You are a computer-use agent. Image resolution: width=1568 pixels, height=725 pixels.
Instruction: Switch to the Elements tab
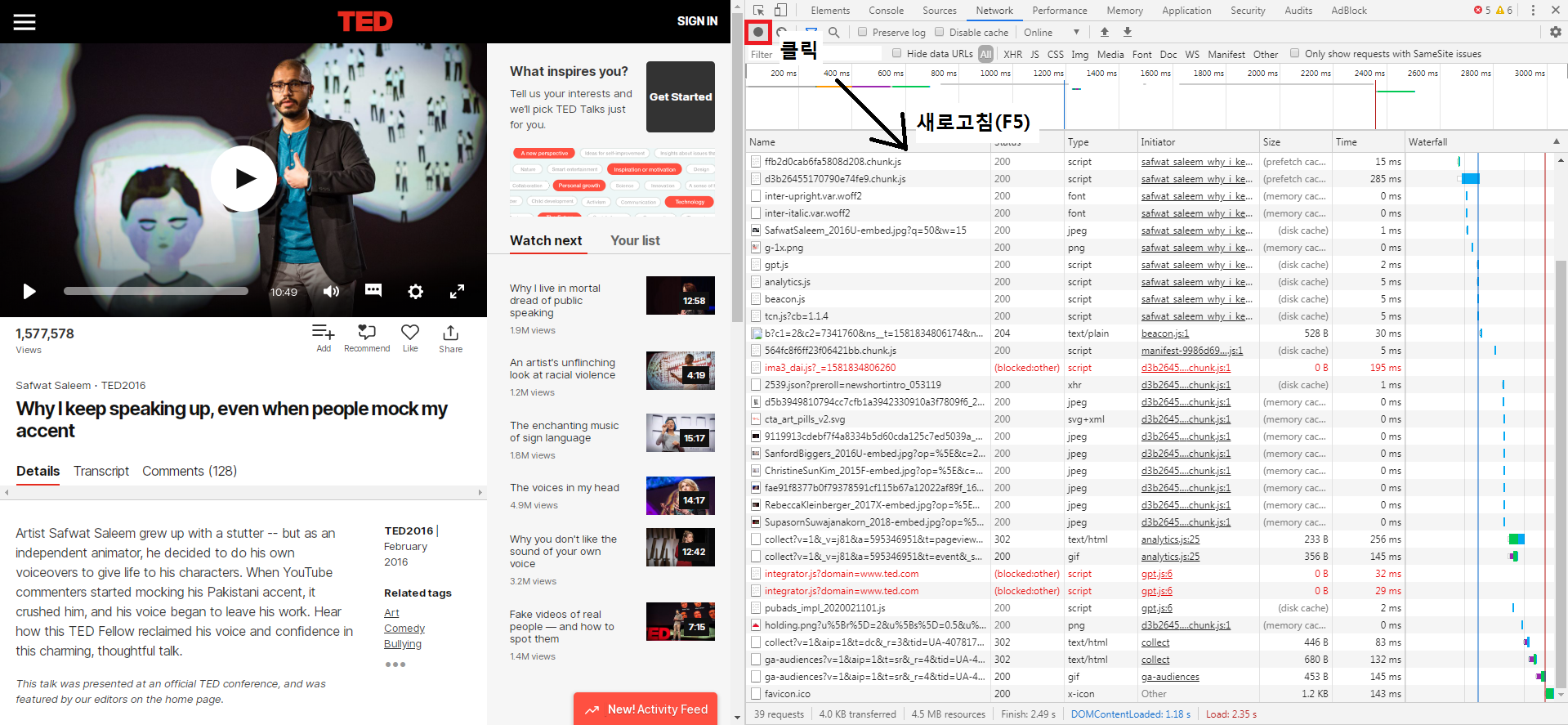click(830, 11)
